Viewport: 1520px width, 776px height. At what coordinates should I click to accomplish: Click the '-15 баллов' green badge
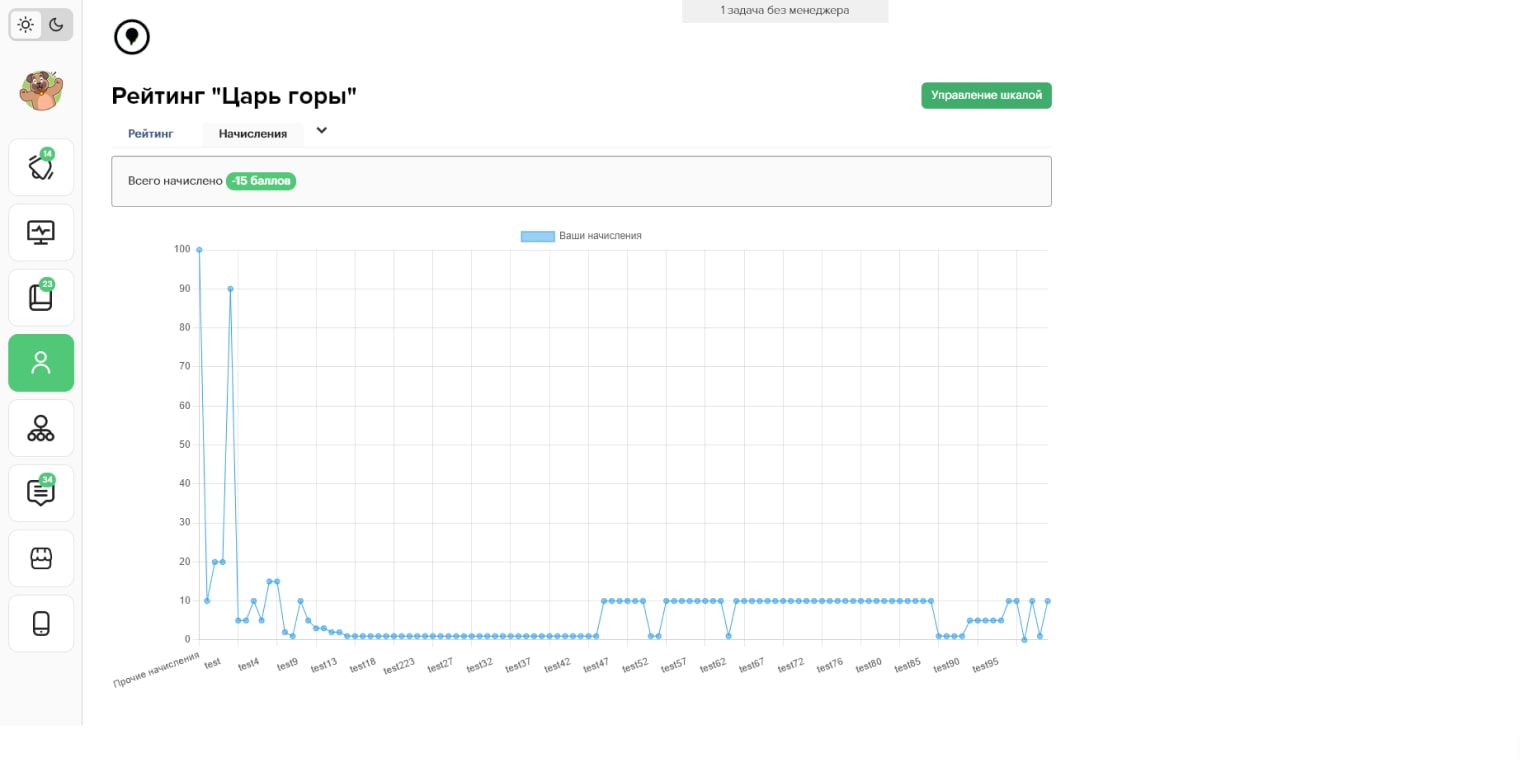point(261,181)
